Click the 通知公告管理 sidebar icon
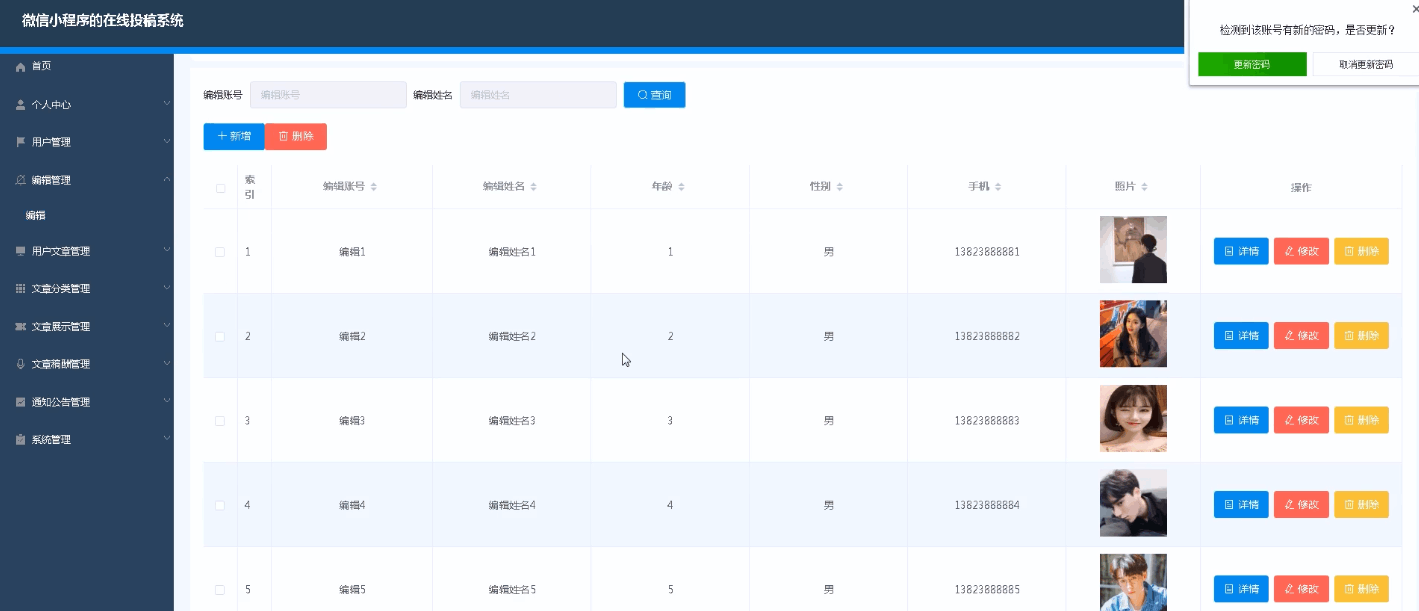Screen dimensions: 1419x611 pos(20,401)
